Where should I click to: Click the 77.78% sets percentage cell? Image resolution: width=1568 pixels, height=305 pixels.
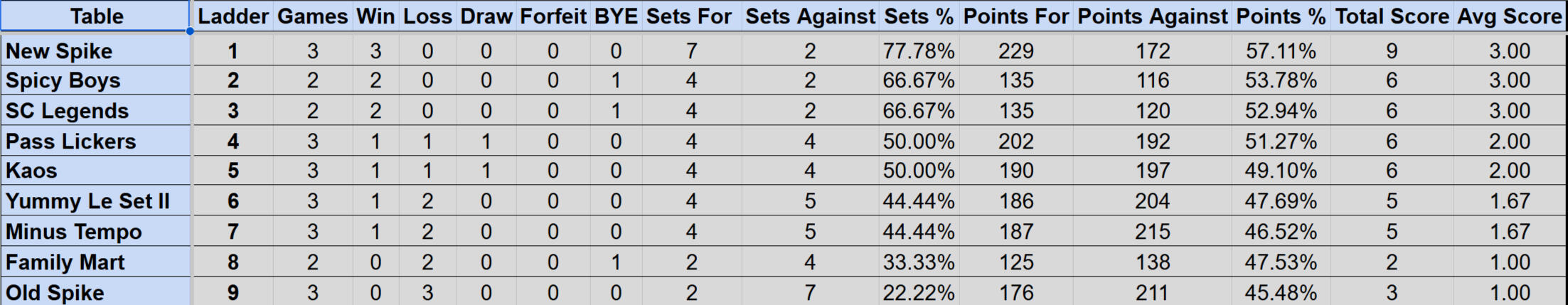tap(918, 51)
